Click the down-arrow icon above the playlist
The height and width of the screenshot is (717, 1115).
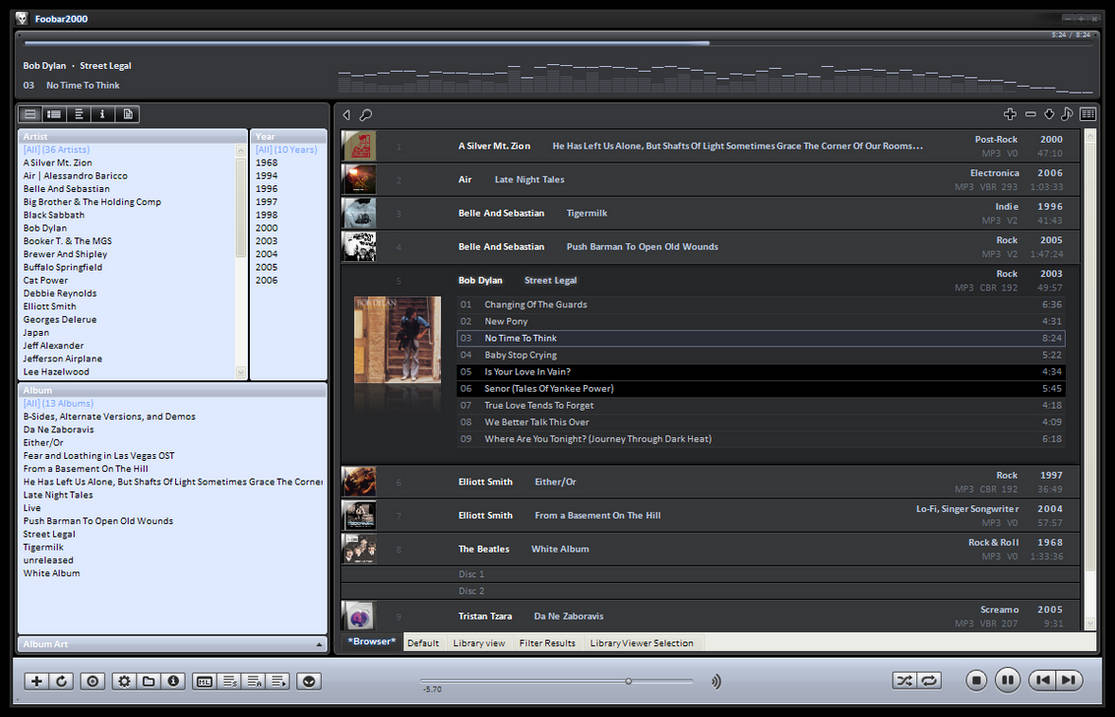click(1049, 114)
